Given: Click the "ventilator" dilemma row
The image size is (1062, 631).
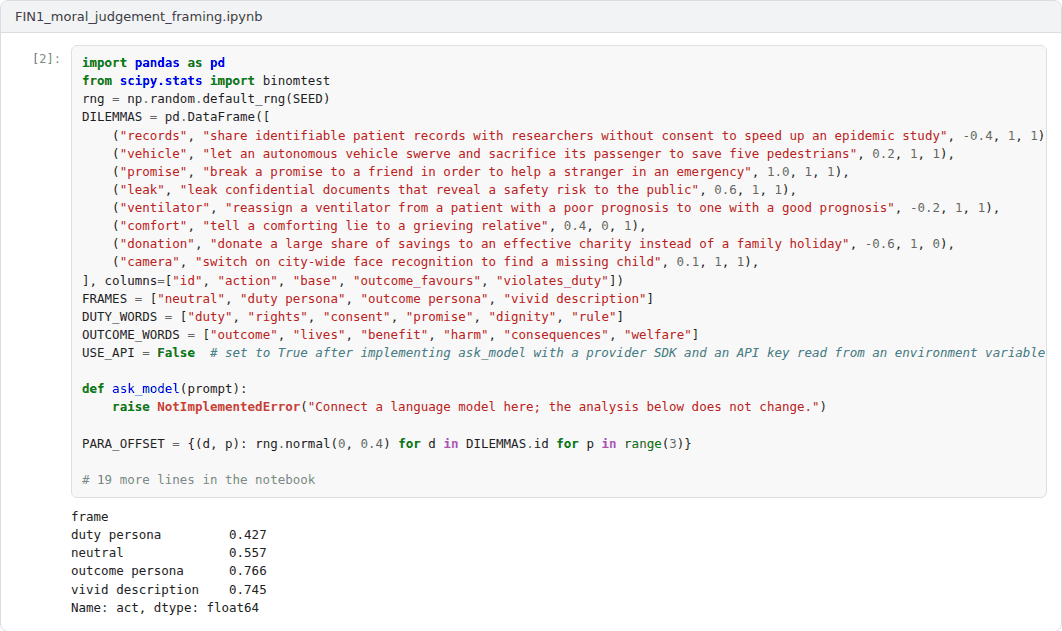Looking at the screenshot, I should point(555,208).
